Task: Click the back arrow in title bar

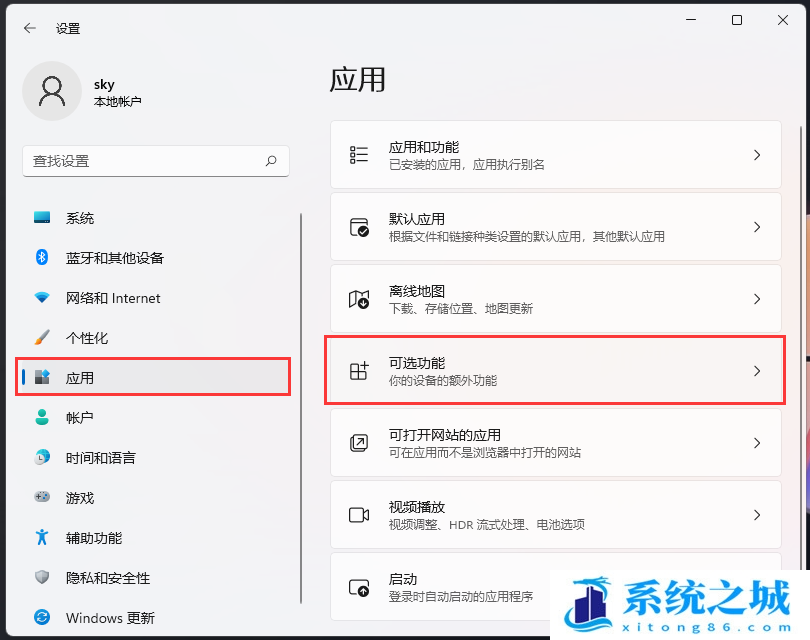Action: click(x=30, y=29)
